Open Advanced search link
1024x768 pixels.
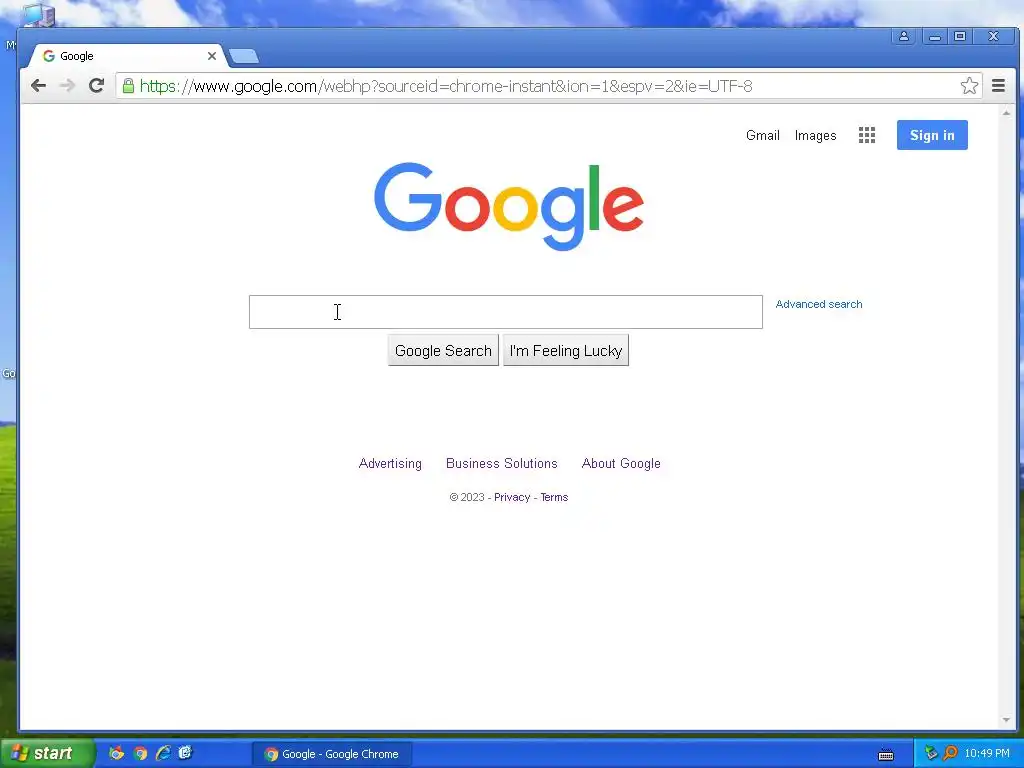(818, 304)
